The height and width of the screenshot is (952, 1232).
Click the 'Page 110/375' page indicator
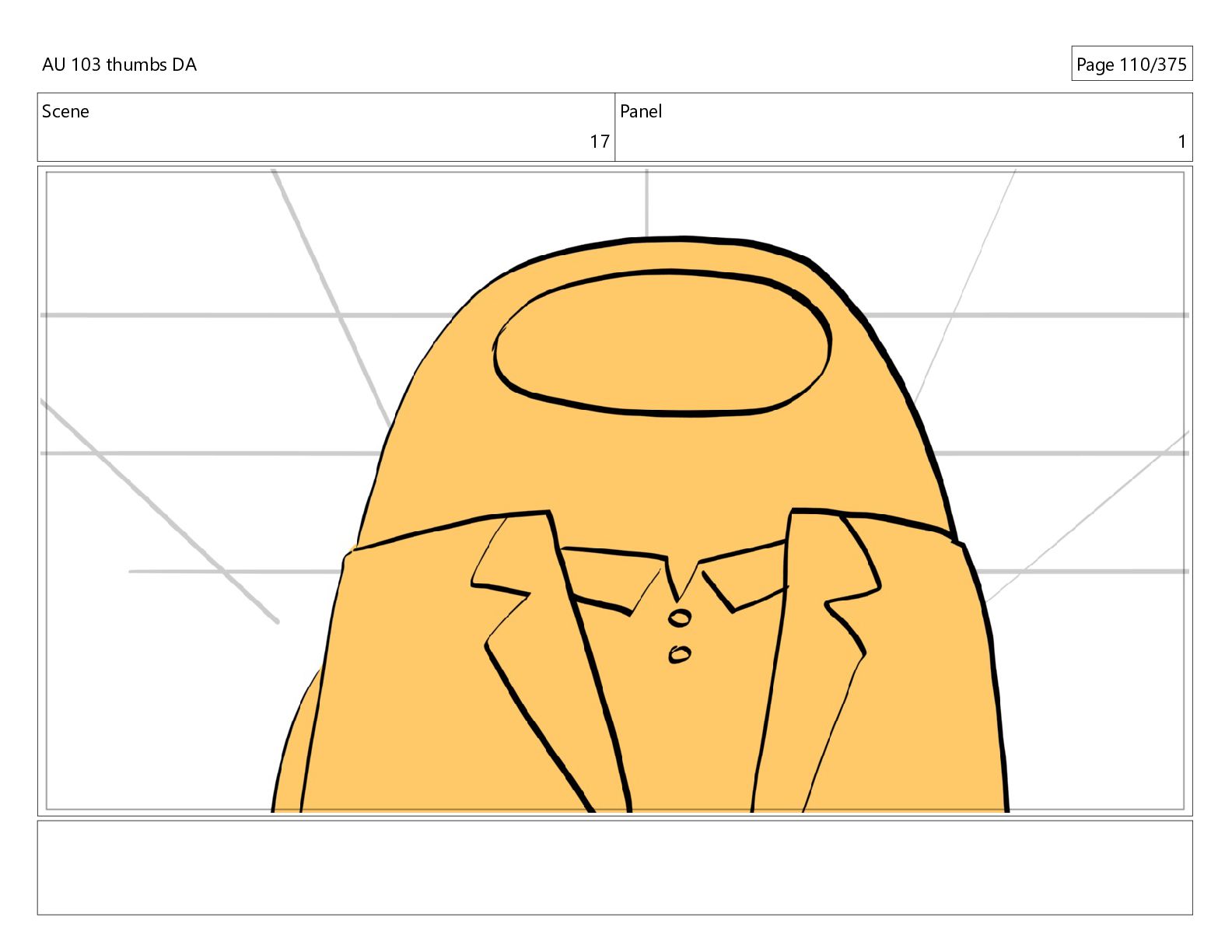(1132, 65)
